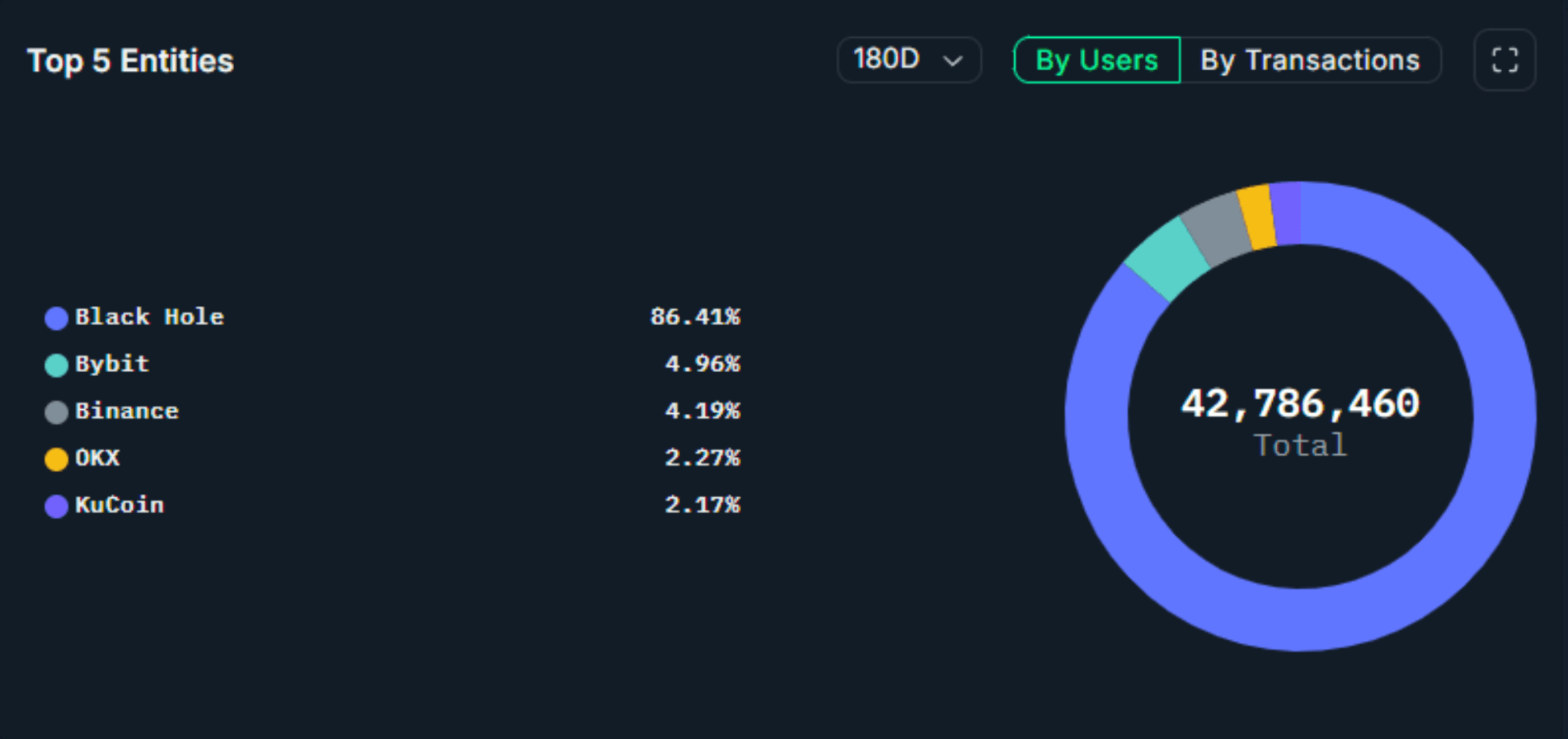Click the teal Bybit legend dot

[56, 365]
